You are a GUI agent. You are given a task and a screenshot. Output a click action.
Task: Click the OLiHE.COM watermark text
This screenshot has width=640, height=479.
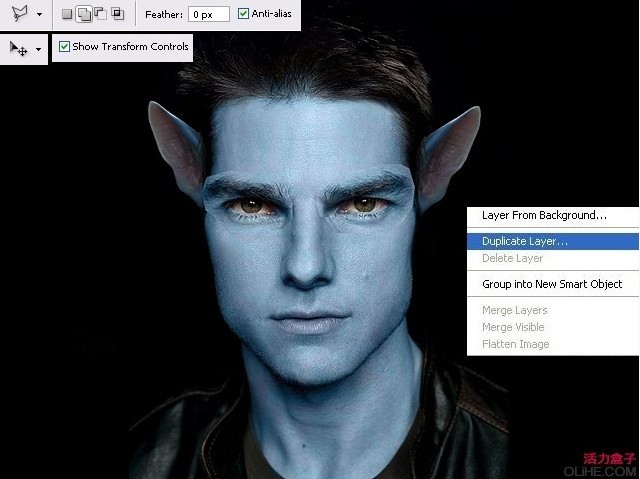(600, 472)
